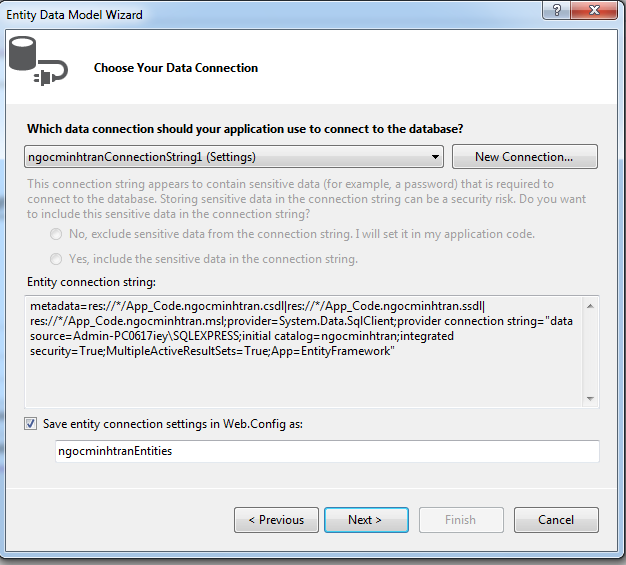The width and height of the screenshot is (626, 565).
Task: Select 'Yes, include the sensitive data' option
Action: click(56, 259)
